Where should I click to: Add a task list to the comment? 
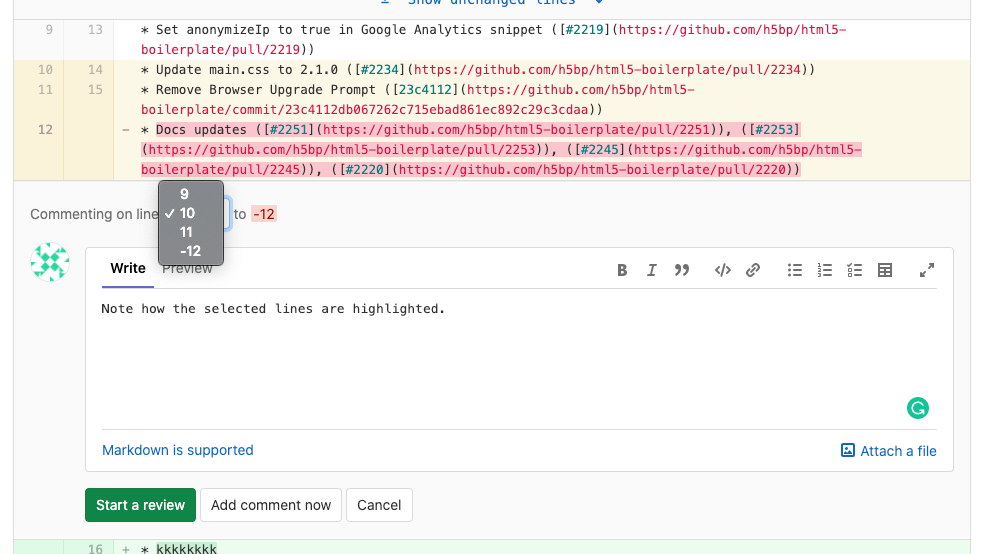pyautogui.click(x=855, y=270)
